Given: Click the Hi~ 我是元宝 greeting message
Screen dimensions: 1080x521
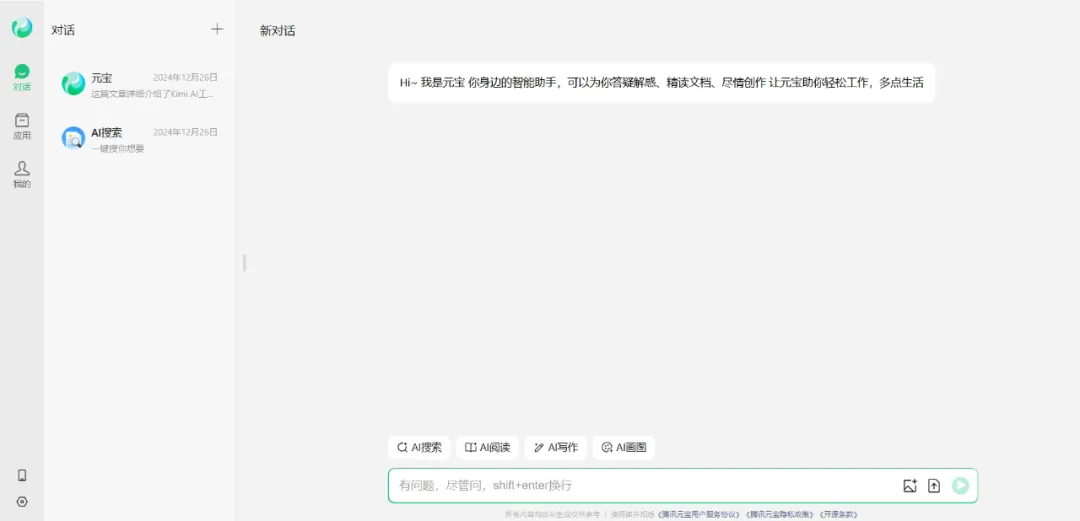Looking at the screenshot, I should point(661,83).
